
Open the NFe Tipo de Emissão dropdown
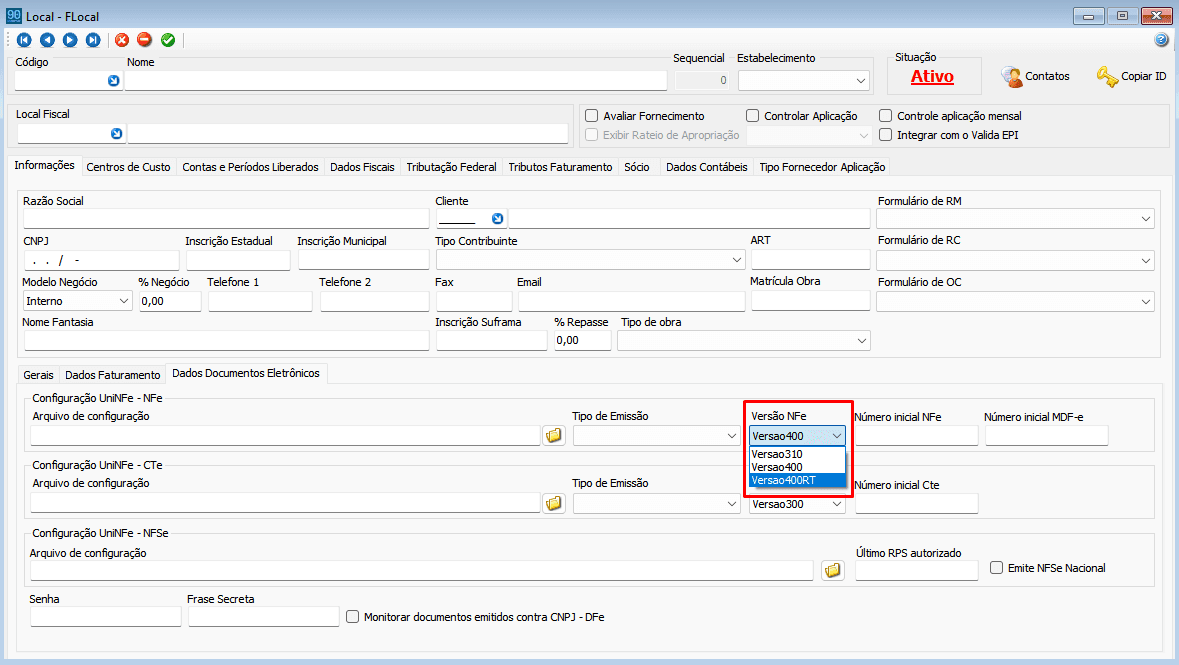(732, 436)
